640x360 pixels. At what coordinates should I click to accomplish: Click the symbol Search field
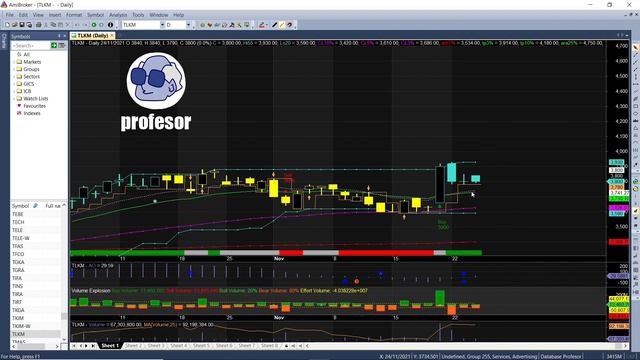pos(31,45)
